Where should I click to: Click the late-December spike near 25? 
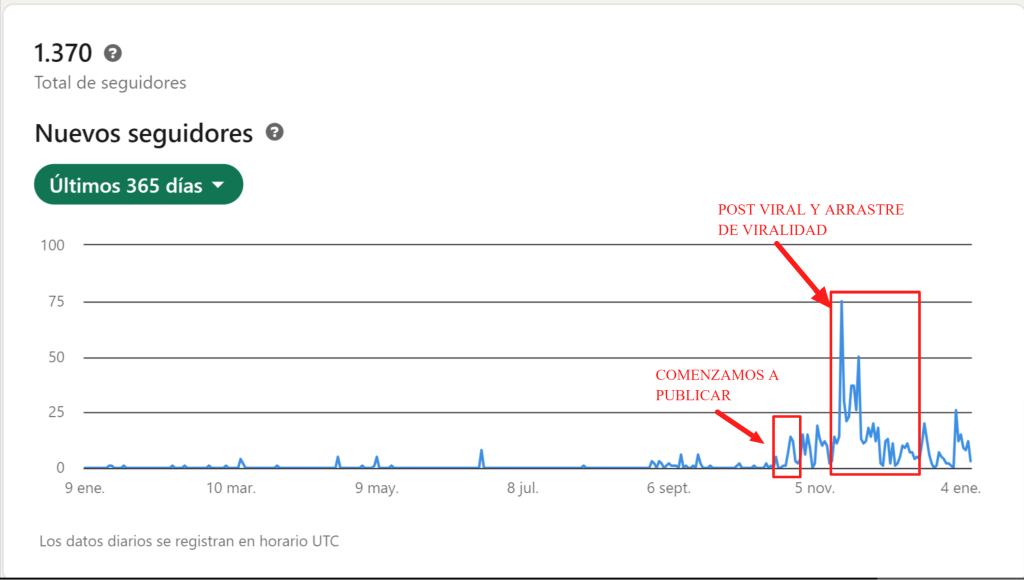coord(956,411)
